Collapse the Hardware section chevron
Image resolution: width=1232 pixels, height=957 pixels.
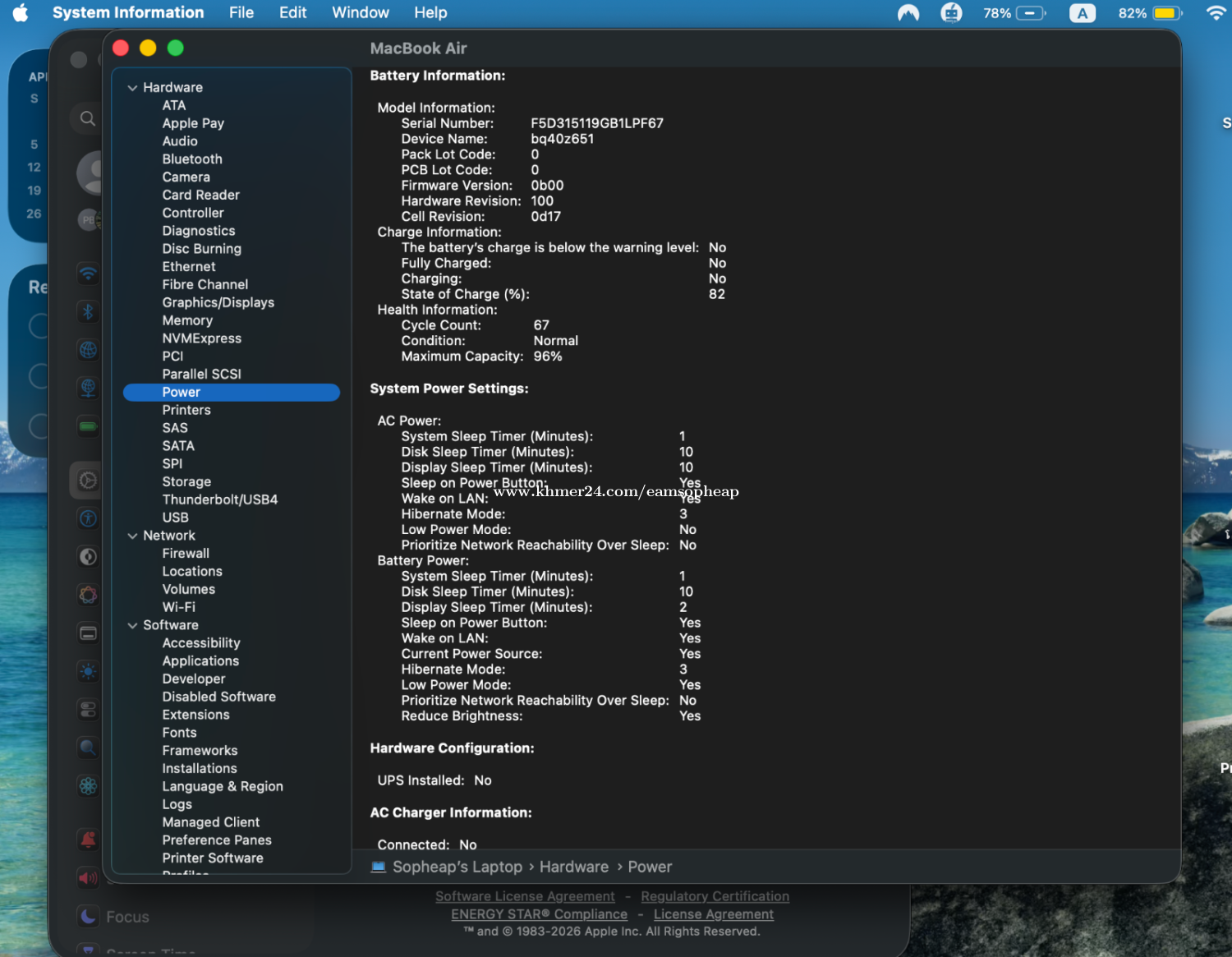coord(132,88)
